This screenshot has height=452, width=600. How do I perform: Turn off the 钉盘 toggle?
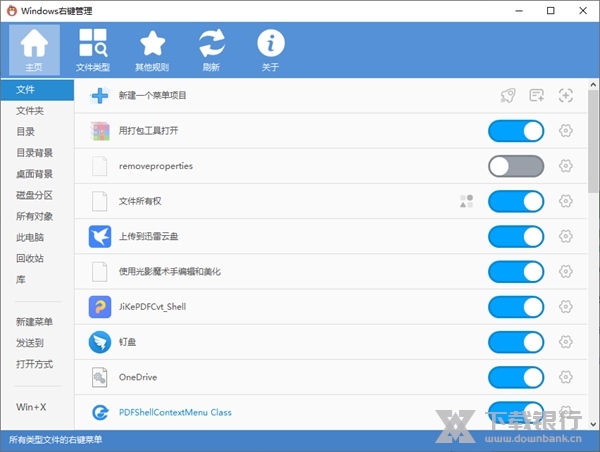coord(516,342)
